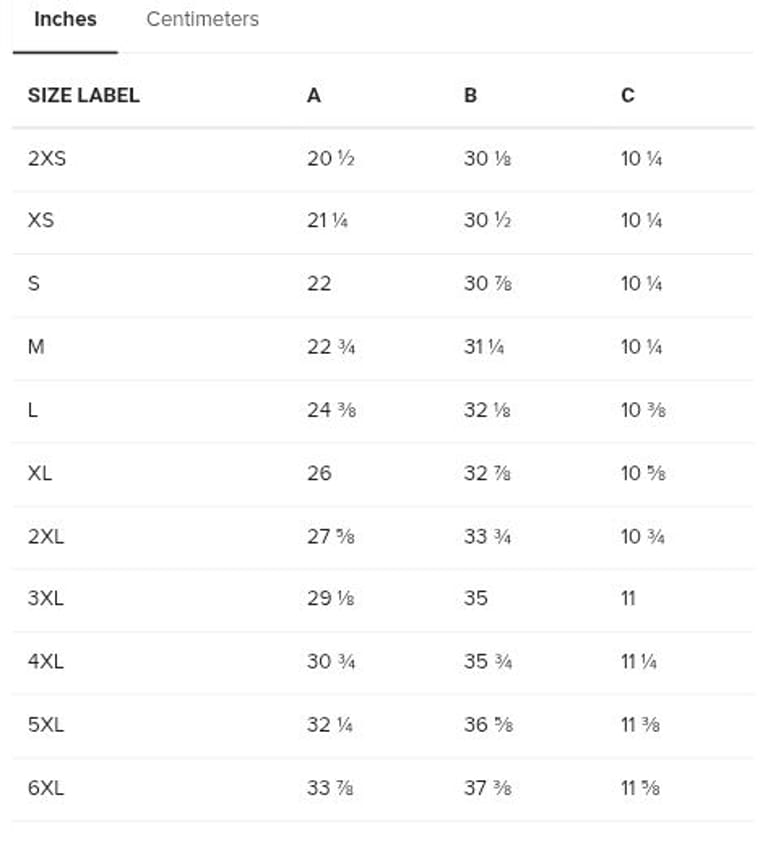Screen dimensions: 768x842
Task: Click the S size label
Action: pyautogui.click(x=34, y=284)
